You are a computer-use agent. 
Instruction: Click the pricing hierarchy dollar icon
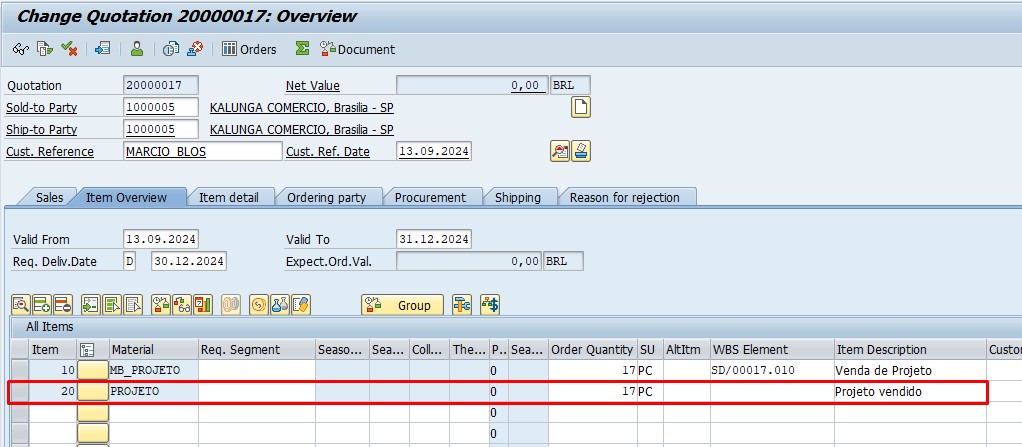tap(490, 304)
